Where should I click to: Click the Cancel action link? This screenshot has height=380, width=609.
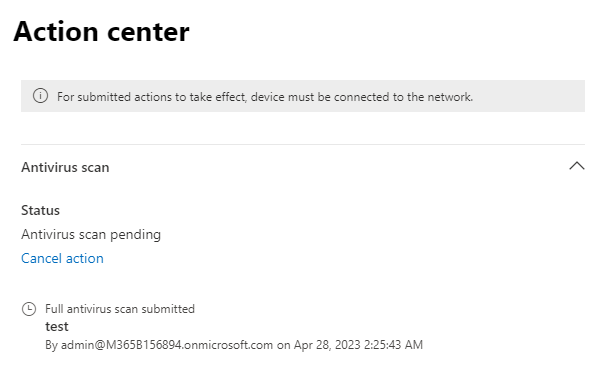(x=62, y=258)
